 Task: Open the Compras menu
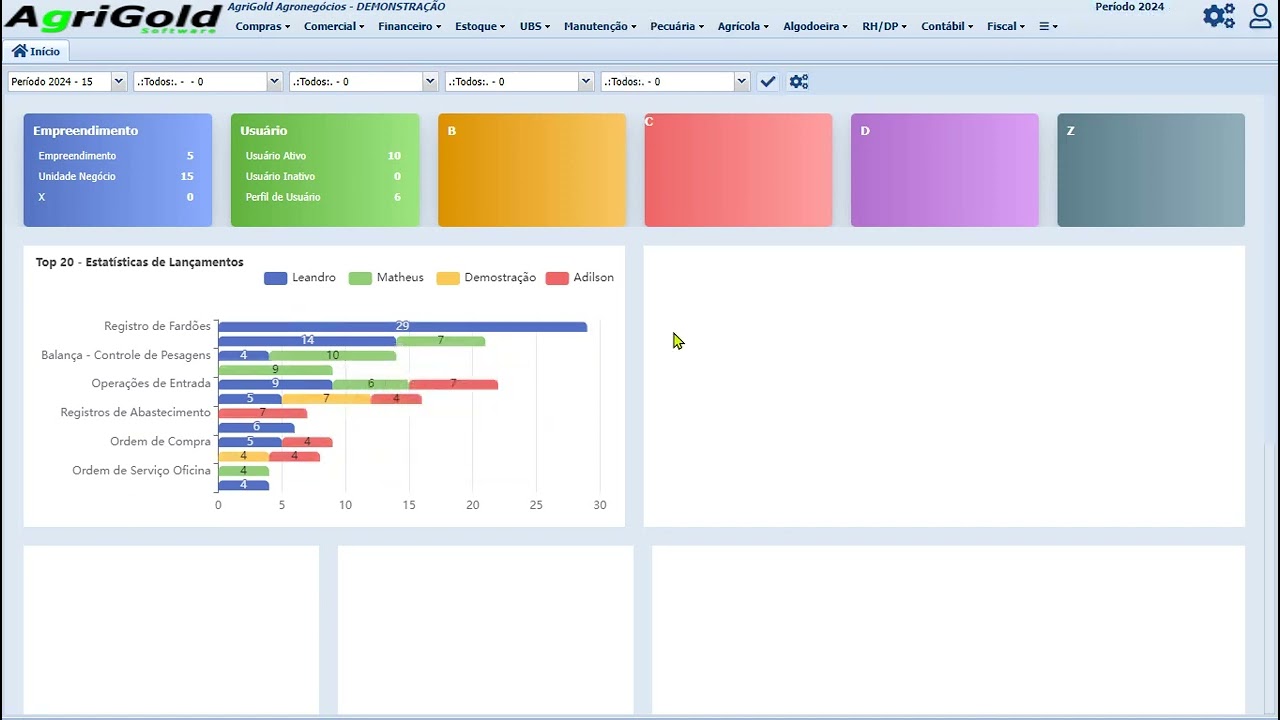click(263, 26)
